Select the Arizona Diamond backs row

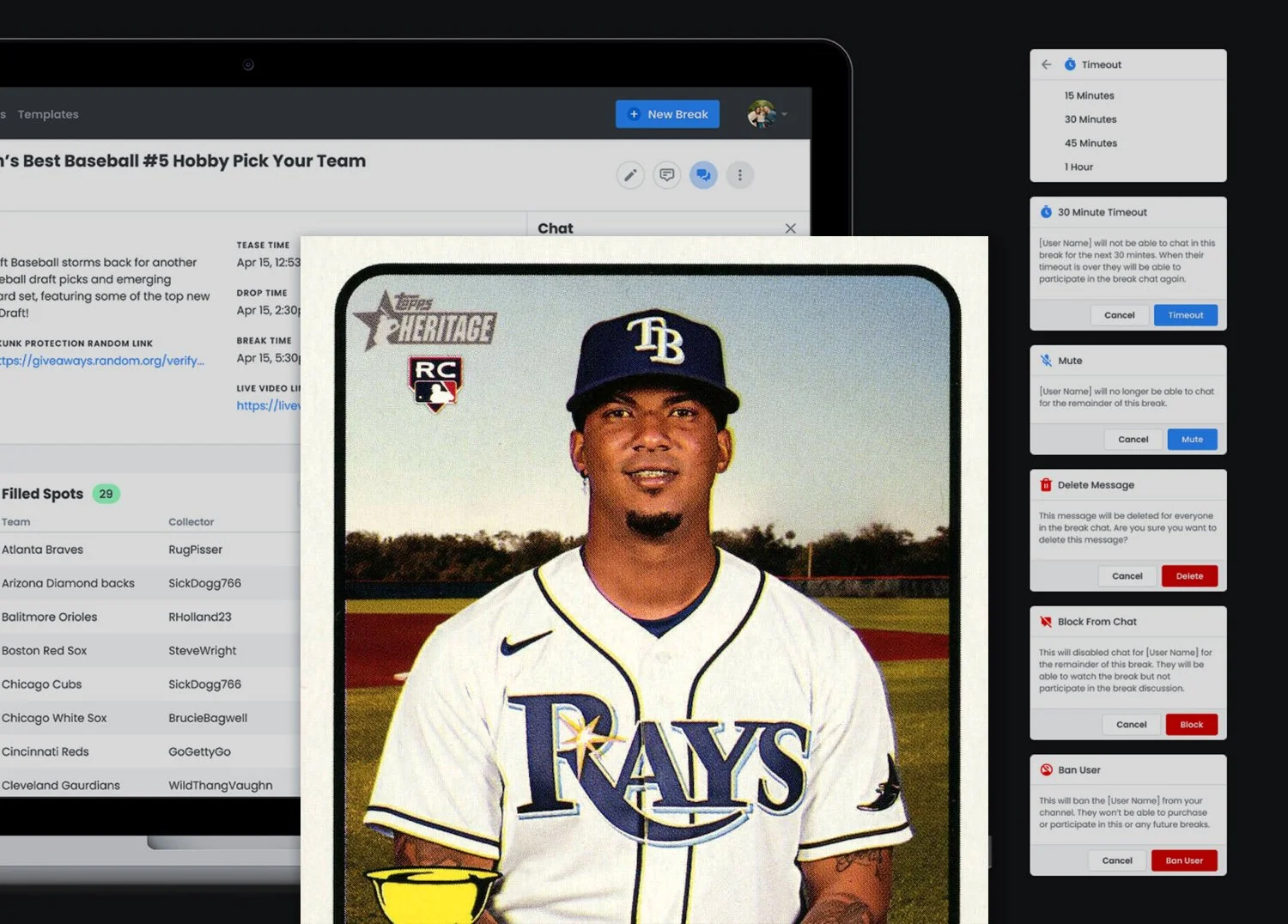coord(150,583)
